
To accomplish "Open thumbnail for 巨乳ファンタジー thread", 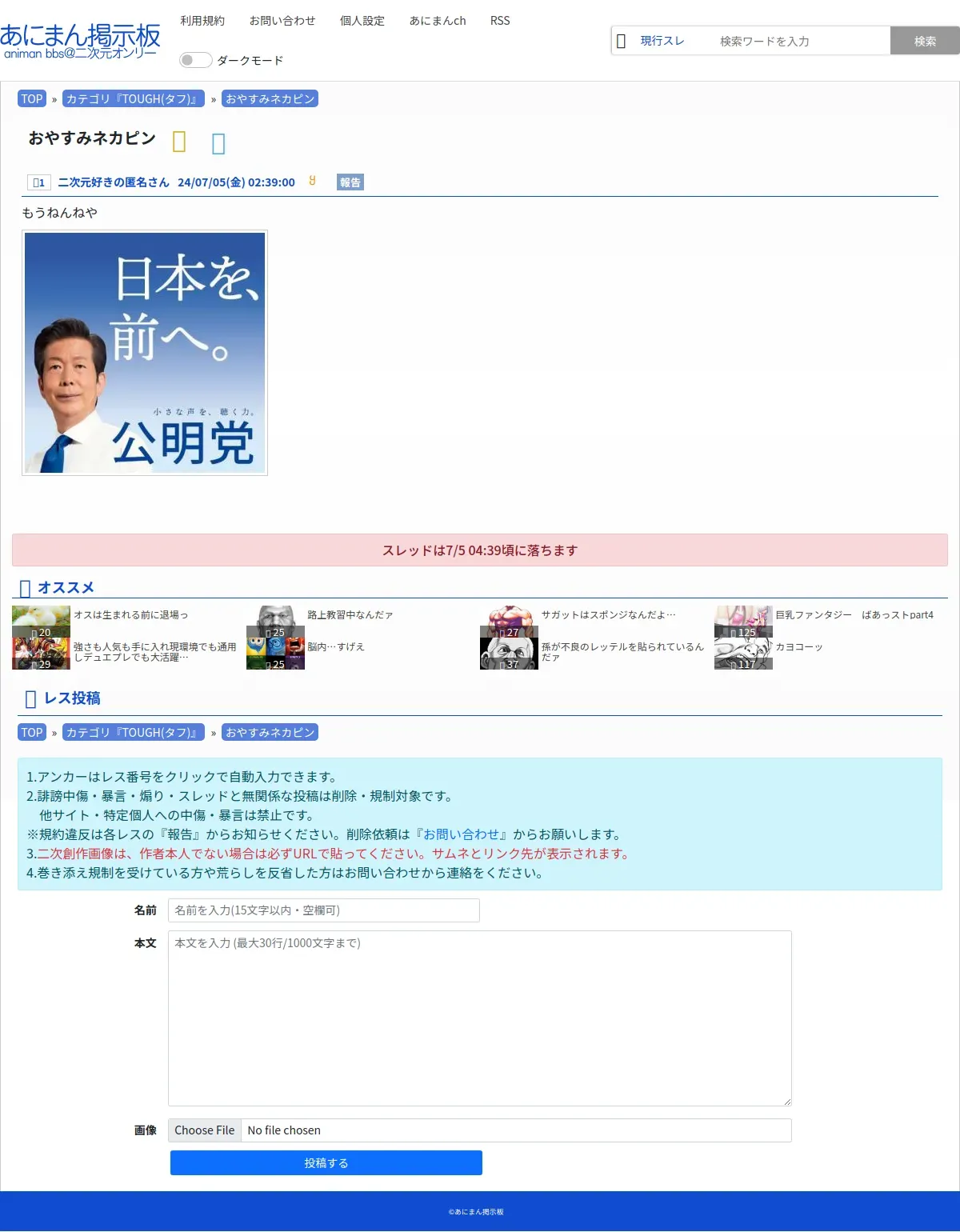I will click(743, 622).
